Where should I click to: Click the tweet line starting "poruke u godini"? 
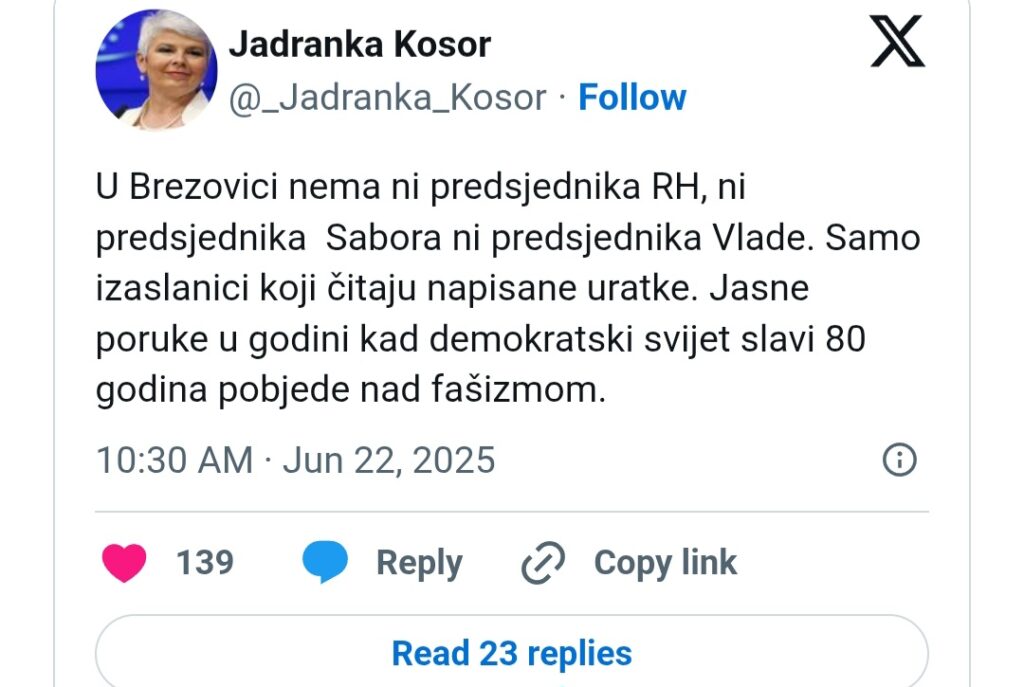(480, 340)
